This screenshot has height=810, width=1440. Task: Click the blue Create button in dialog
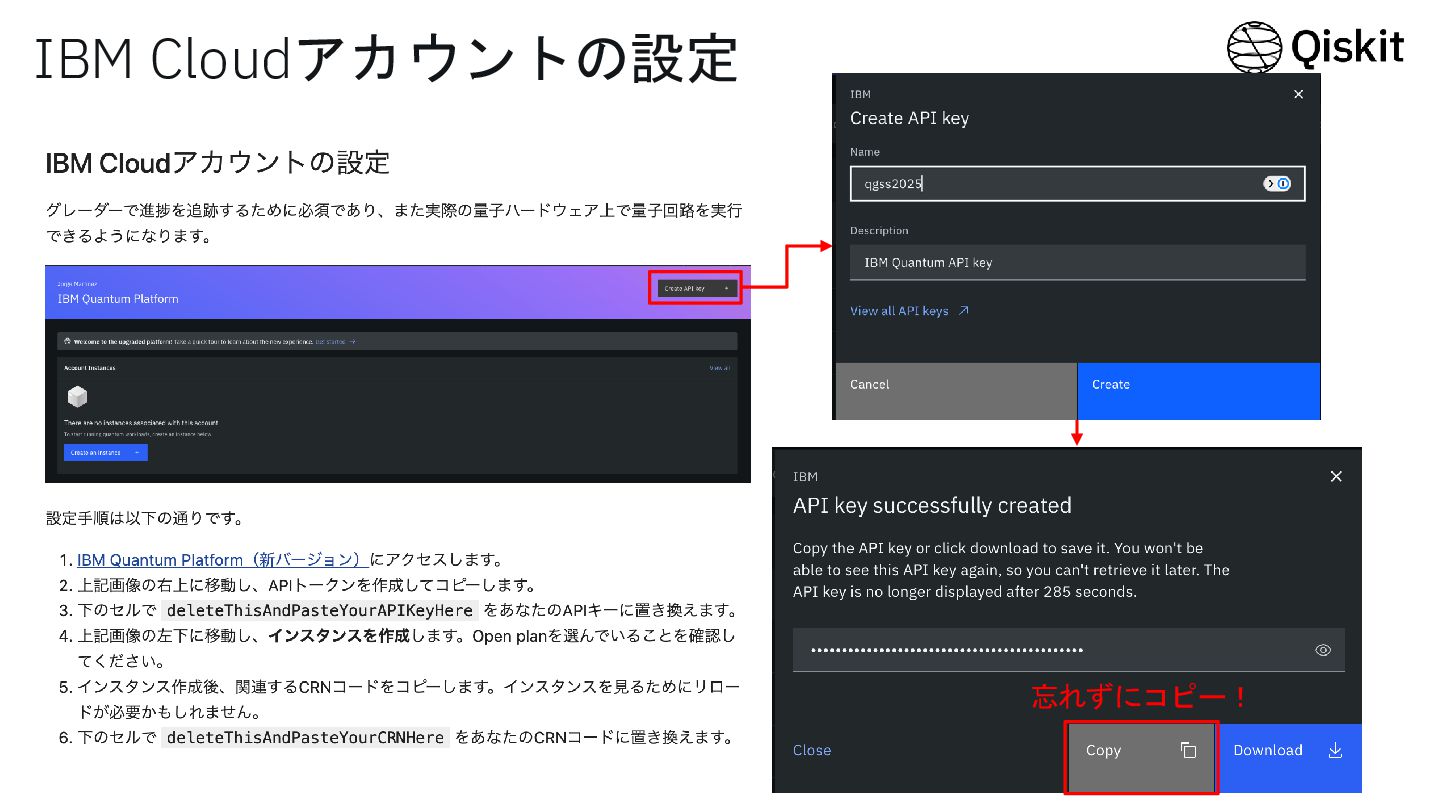[1199, 390]
